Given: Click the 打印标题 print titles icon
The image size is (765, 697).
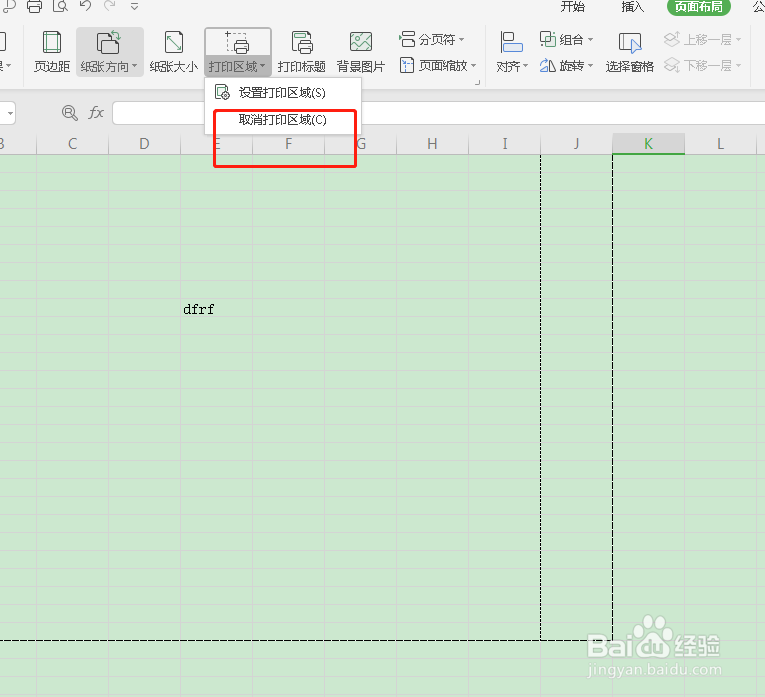Looking at the screenshot, I should tap(302, 42).
